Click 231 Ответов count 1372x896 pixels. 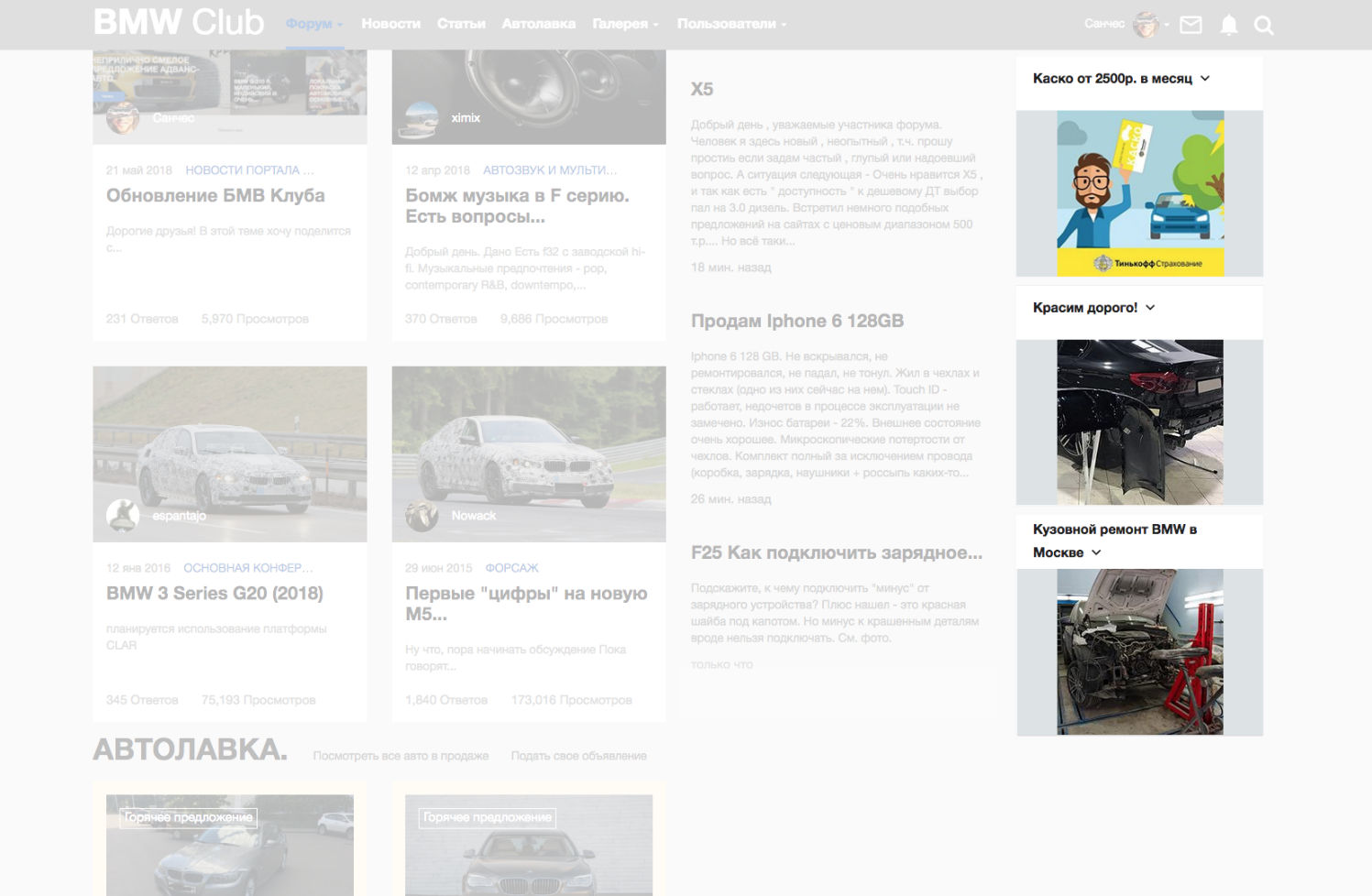[x=142, y=319]
